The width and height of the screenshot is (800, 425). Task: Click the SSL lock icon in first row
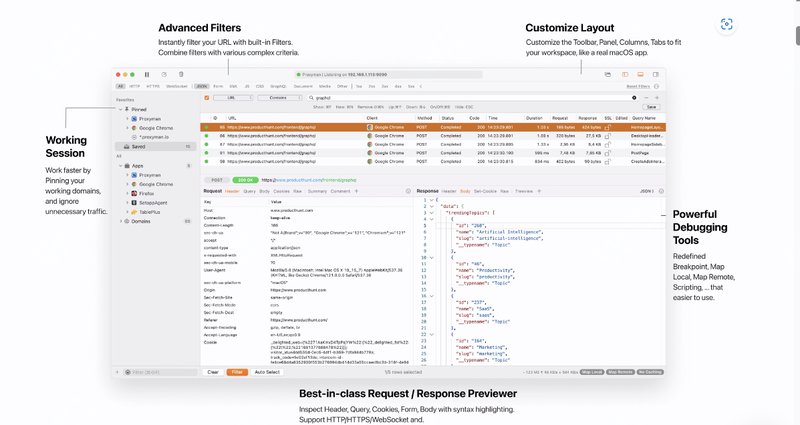tap(607, 129)
